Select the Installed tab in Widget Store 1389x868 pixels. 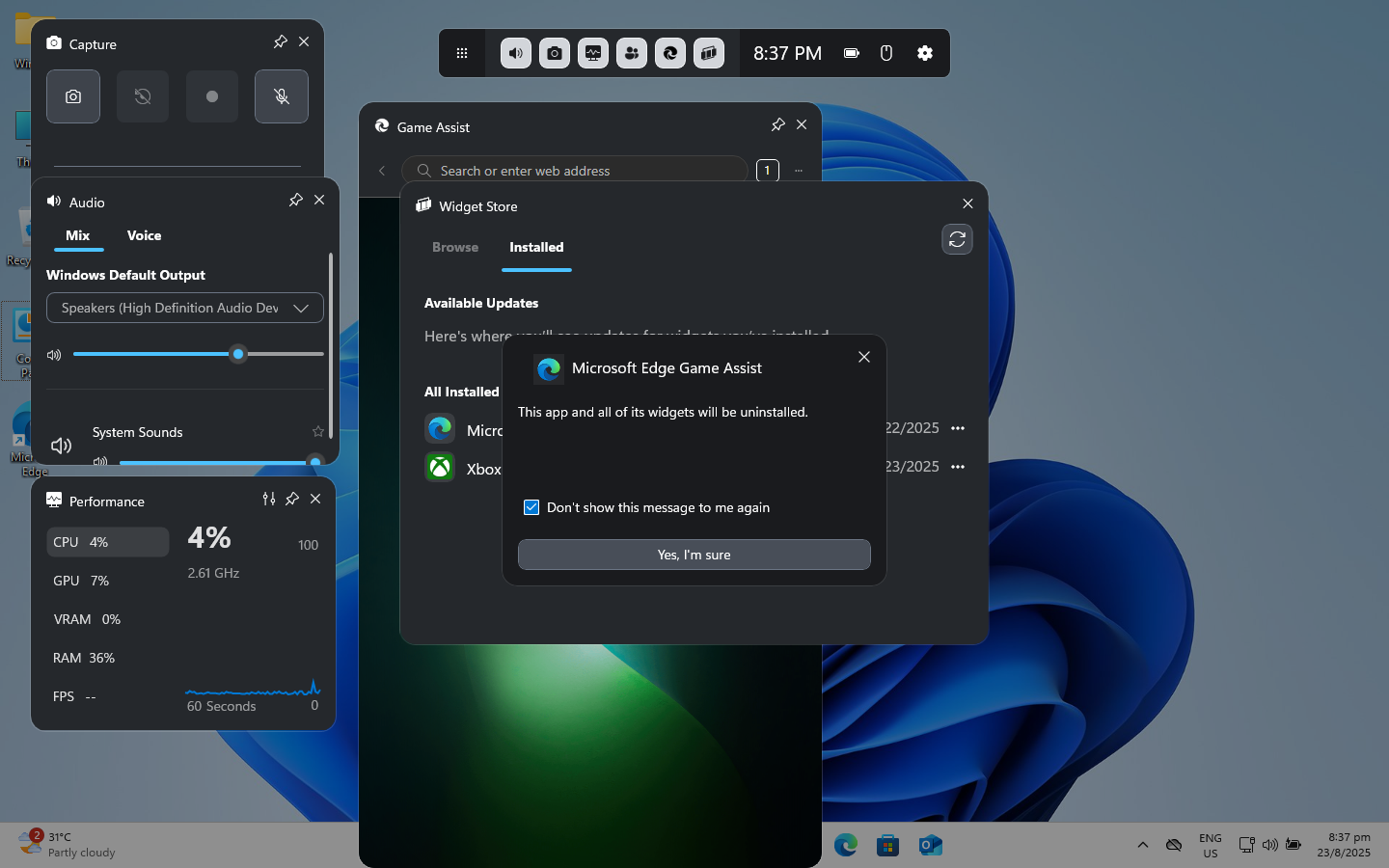536,248
